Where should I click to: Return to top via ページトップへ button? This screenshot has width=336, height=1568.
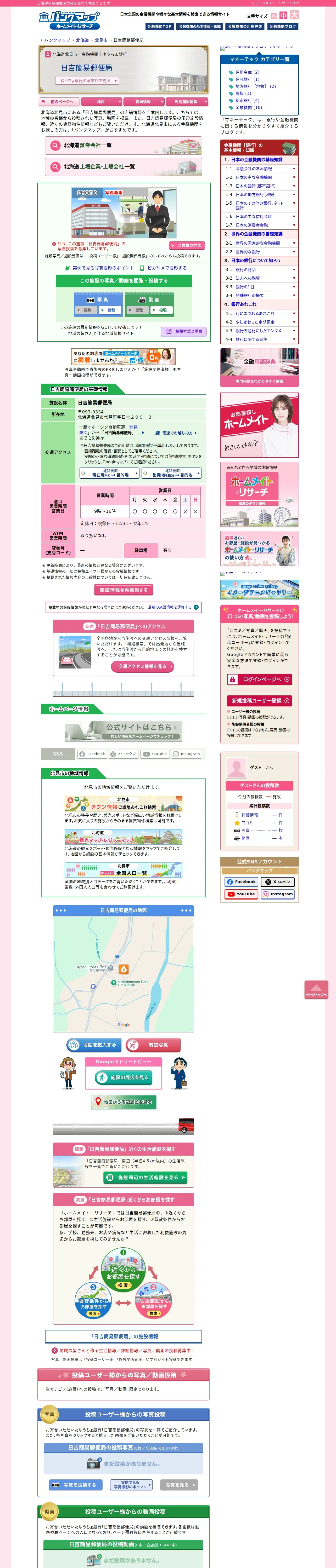(x=316, y=990)
